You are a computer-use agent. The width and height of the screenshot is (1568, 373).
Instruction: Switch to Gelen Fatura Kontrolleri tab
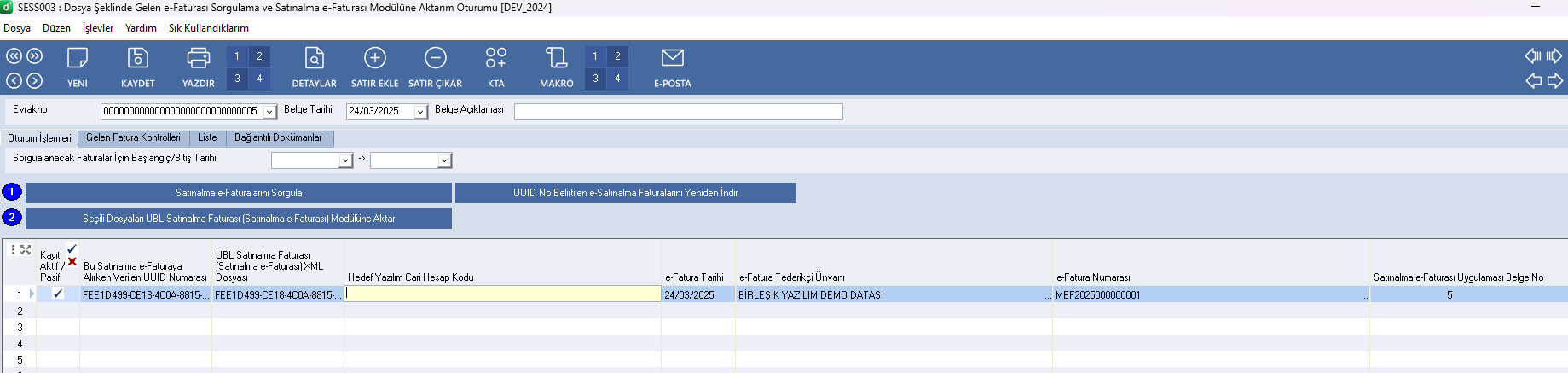[x=133, y=137]
